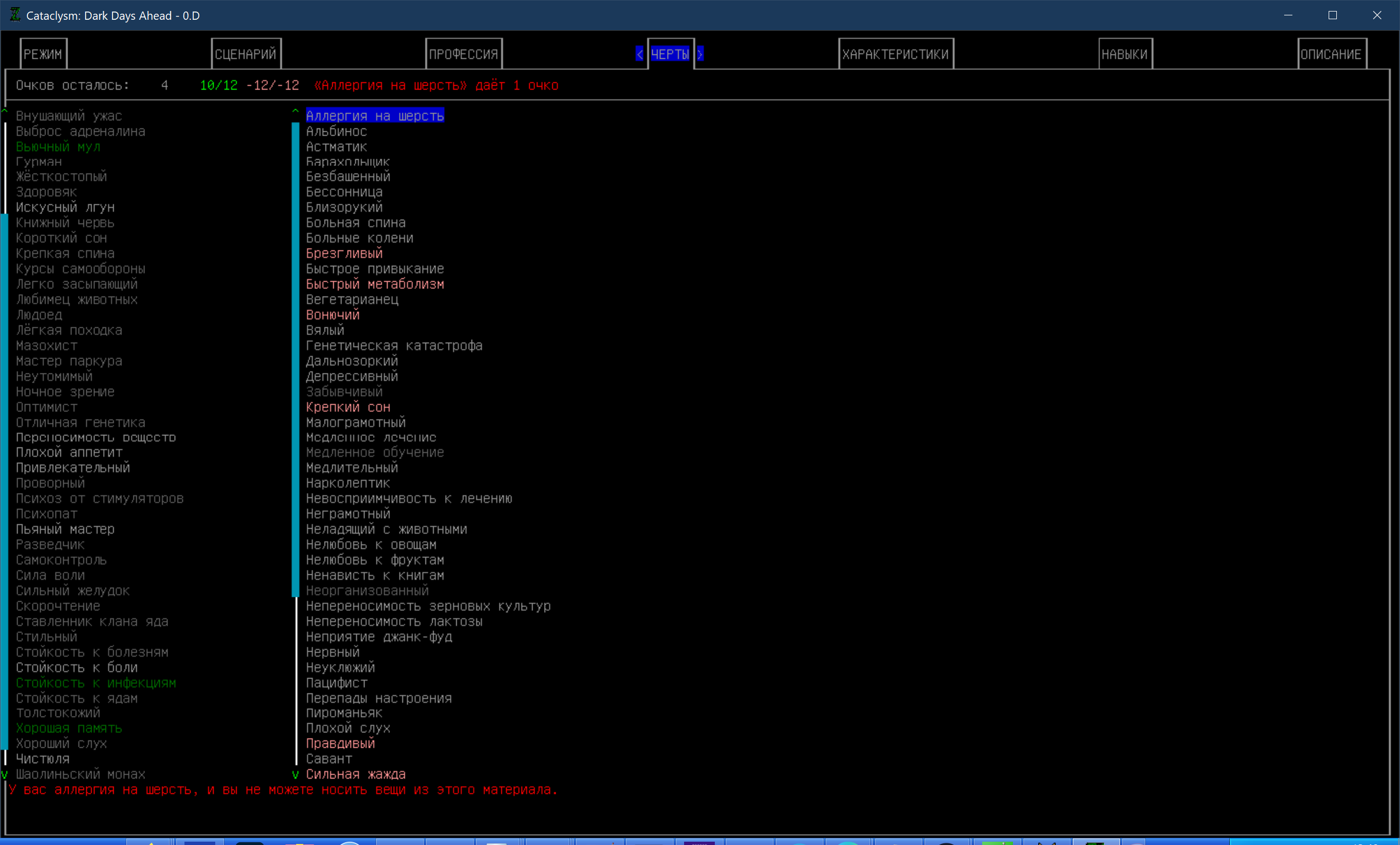Screen dimensions: 1400x845
Task: Click left arrow beside ЧЕРТЫ tab
Action: pyautogui.click(x=640, y=54)
